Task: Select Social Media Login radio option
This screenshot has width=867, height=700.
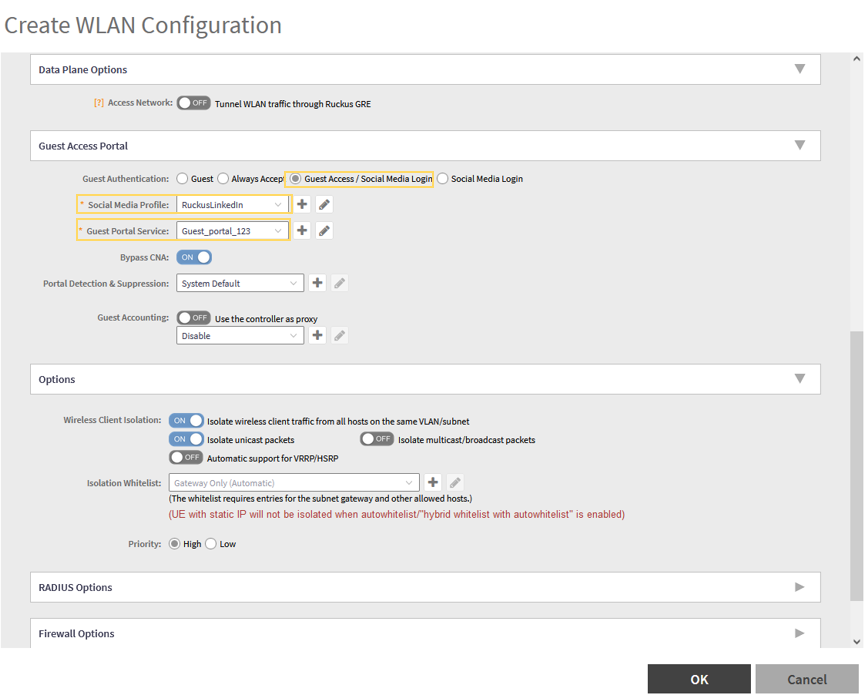Action: click(442, 179)
